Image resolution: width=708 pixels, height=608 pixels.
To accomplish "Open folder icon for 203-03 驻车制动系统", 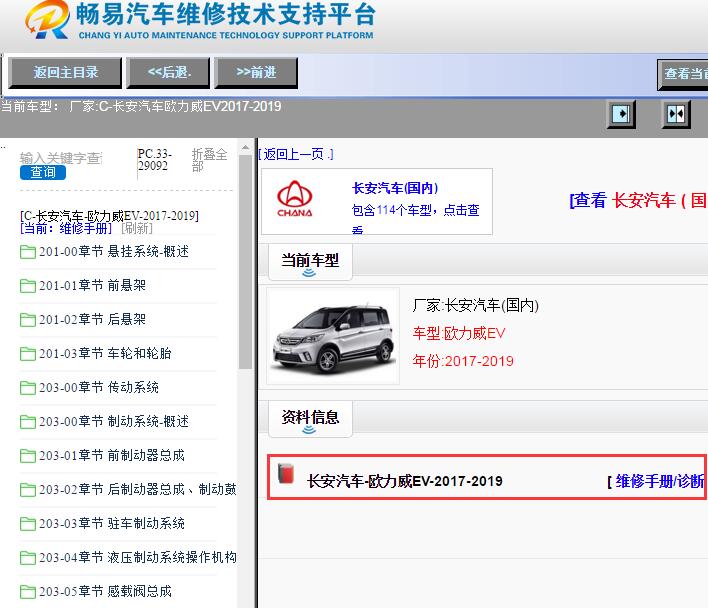I will tap(28, 524).
